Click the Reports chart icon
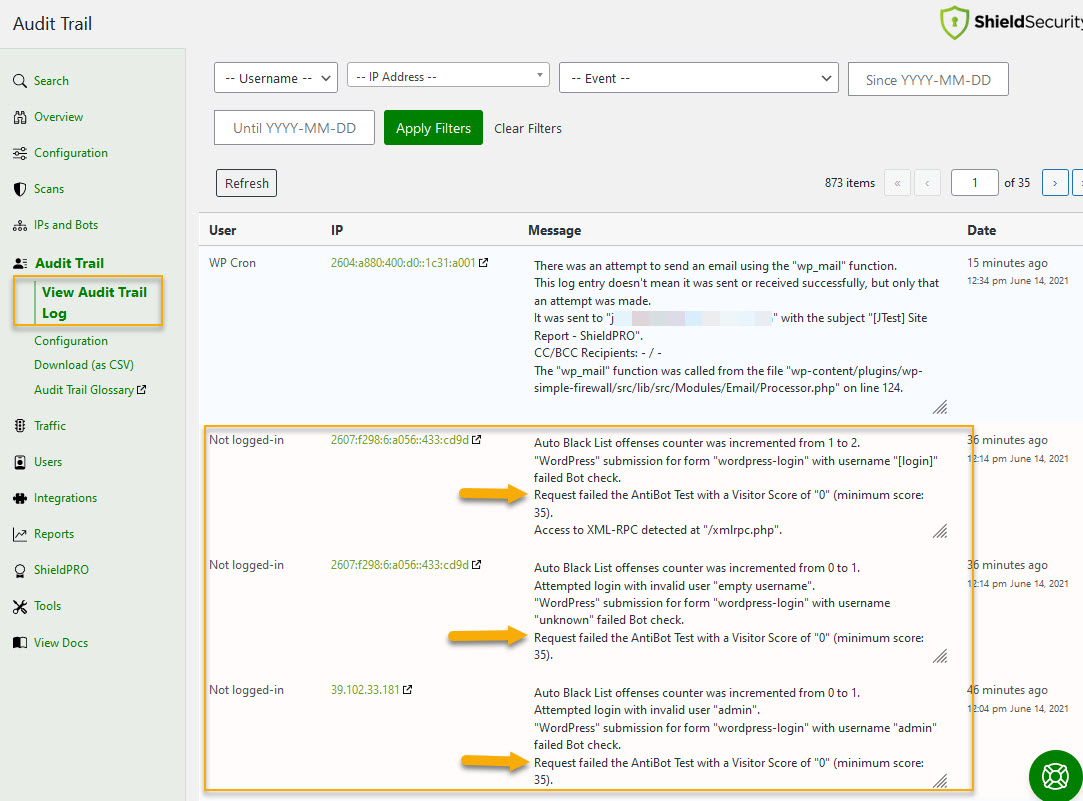 click(20, 534)
